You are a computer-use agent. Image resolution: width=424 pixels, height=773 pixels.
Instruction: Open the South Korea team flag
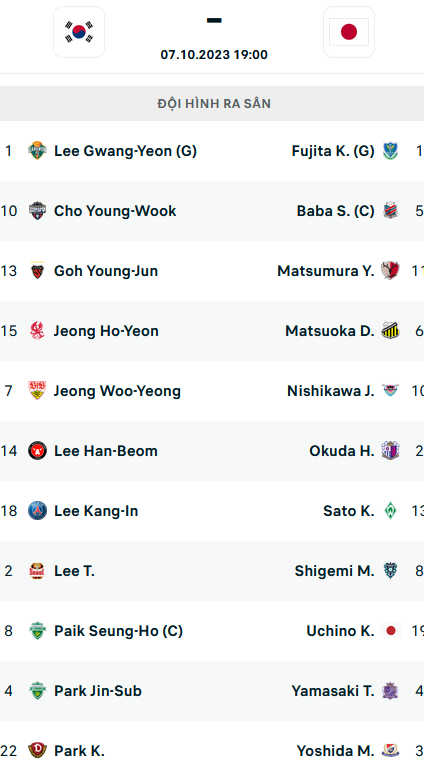[79, 32]
